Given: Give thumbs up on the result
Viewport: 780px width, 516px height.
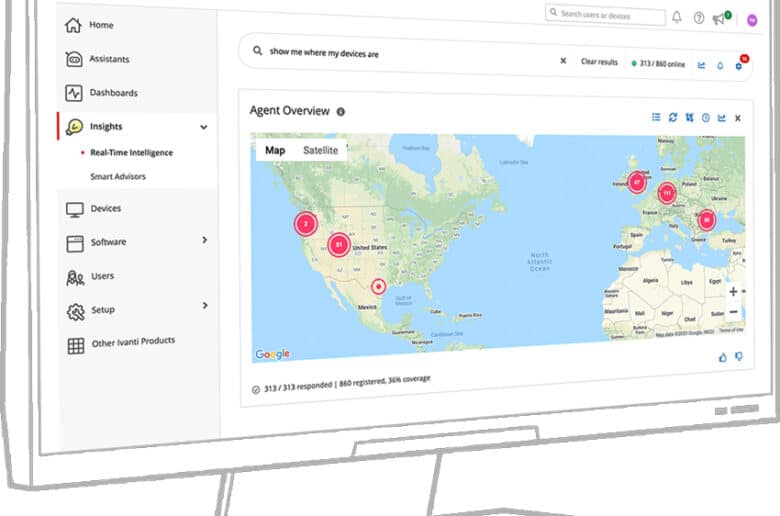Looking at the screenshot, I should pyautogui.click(x=723, y=357).
